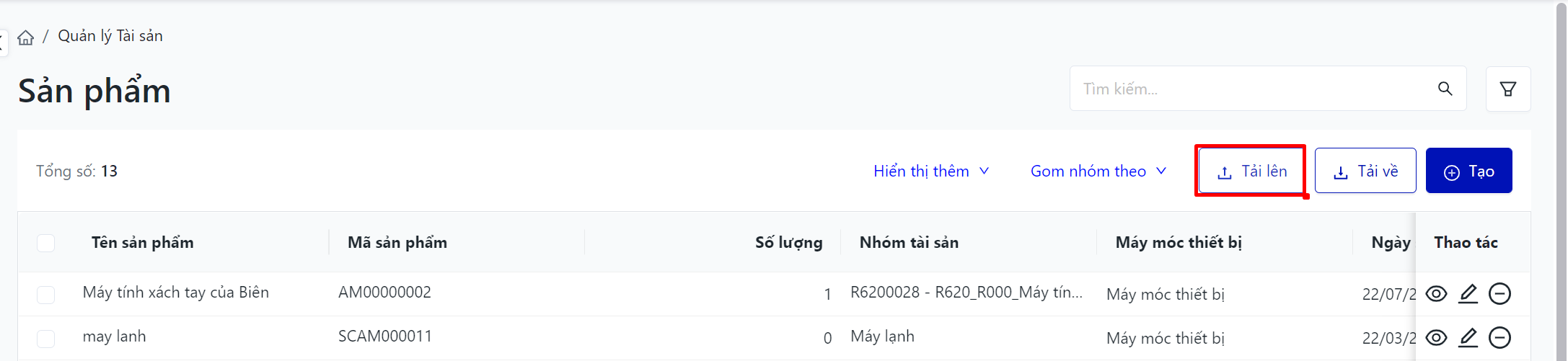Image resolution: width=1568 pixels, height=361 pixels.
Task: Remove the Máy tính xách tay của Biên row
Action: 1499,294
